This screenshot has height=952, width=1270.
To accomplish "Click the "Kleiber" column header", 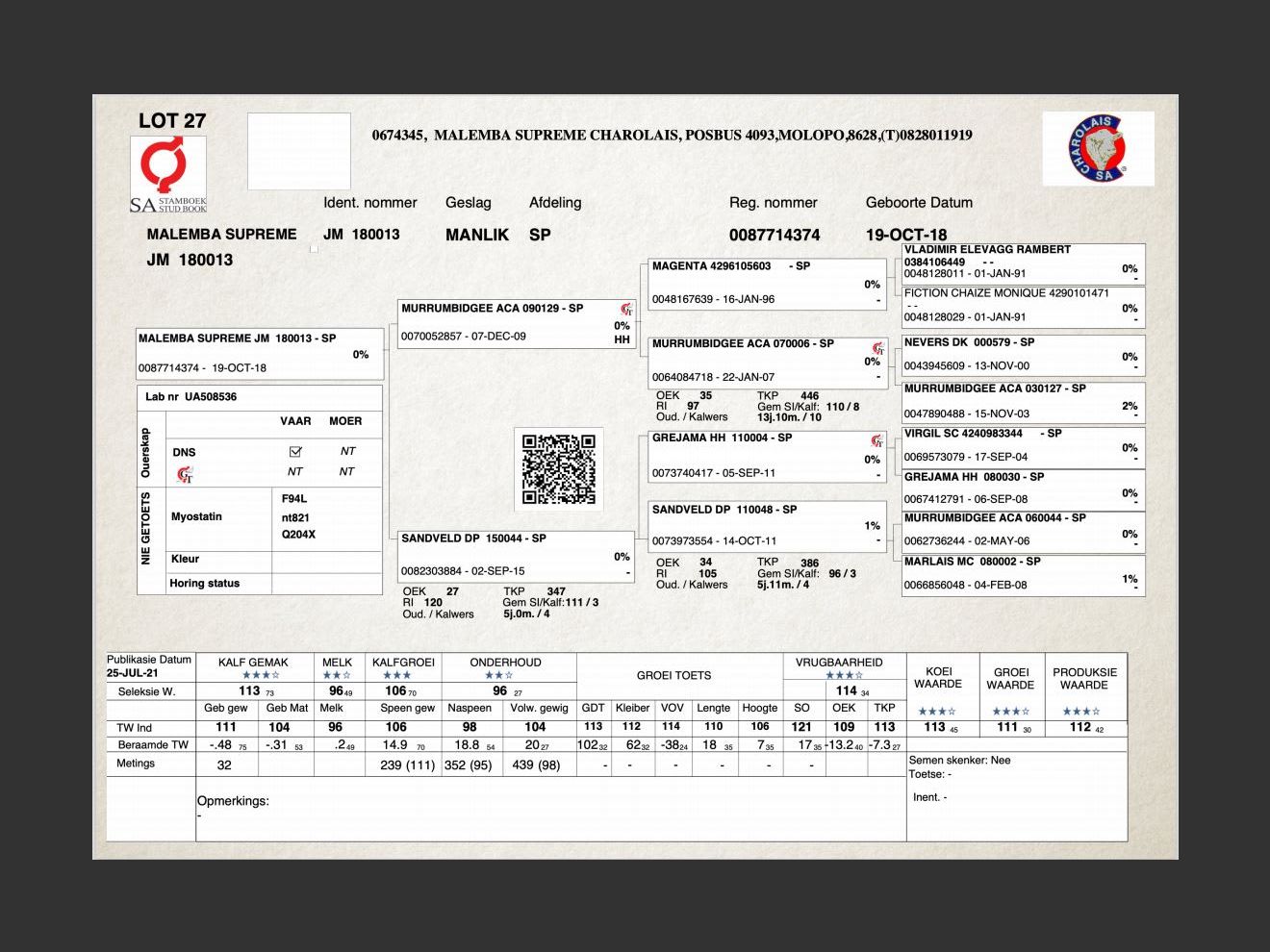I will 633,708.
